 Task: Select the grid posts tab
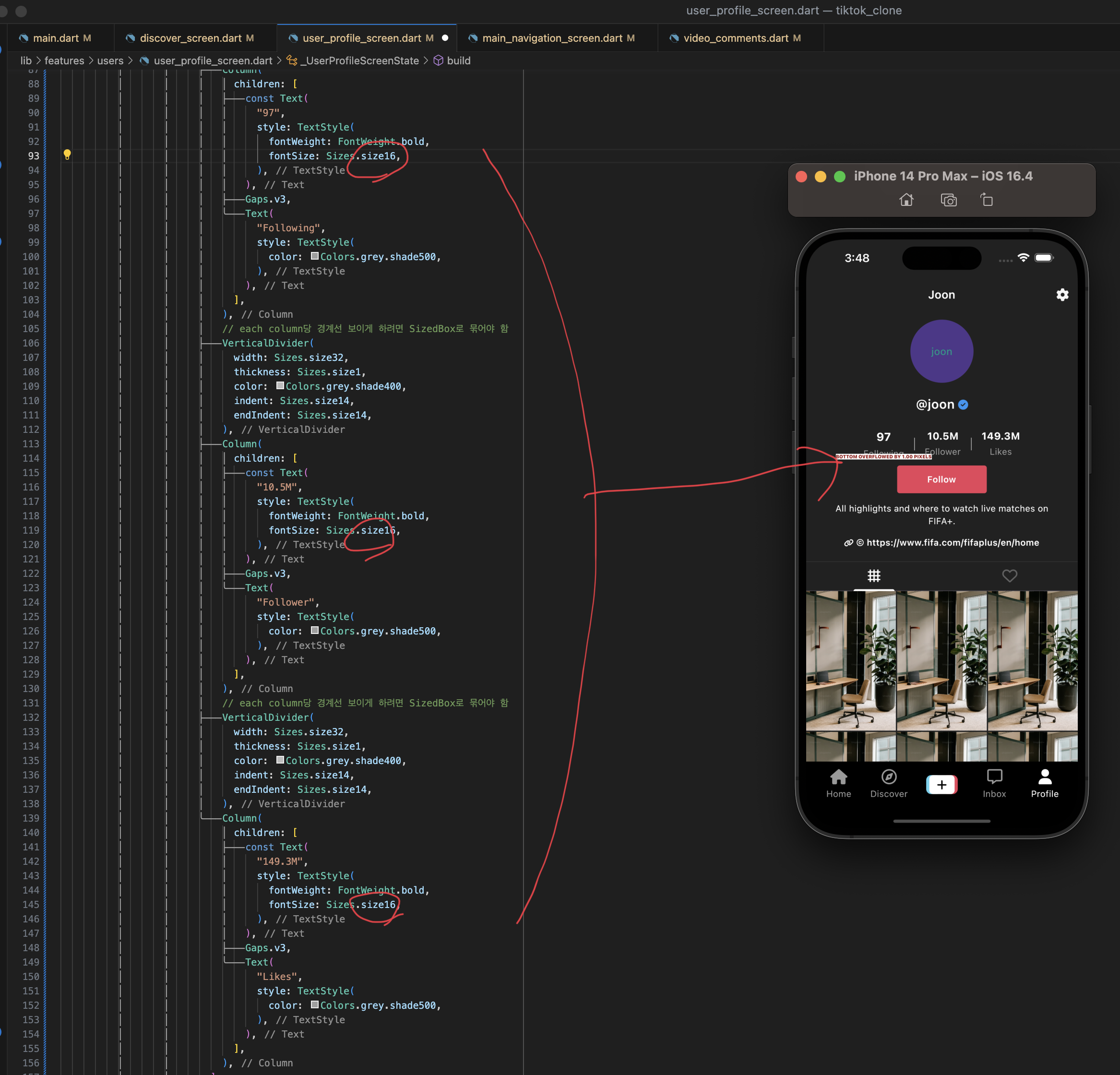(874, 575)
